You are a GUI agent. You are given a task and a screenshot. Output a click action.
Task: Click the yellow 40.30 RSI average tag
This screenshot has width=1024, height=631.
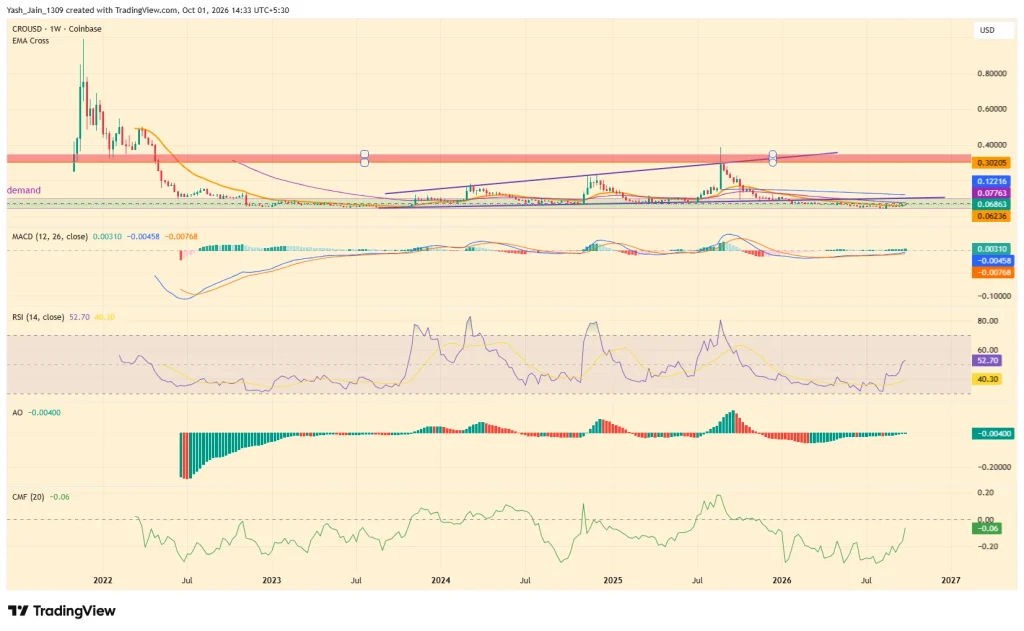coord(987,379)
